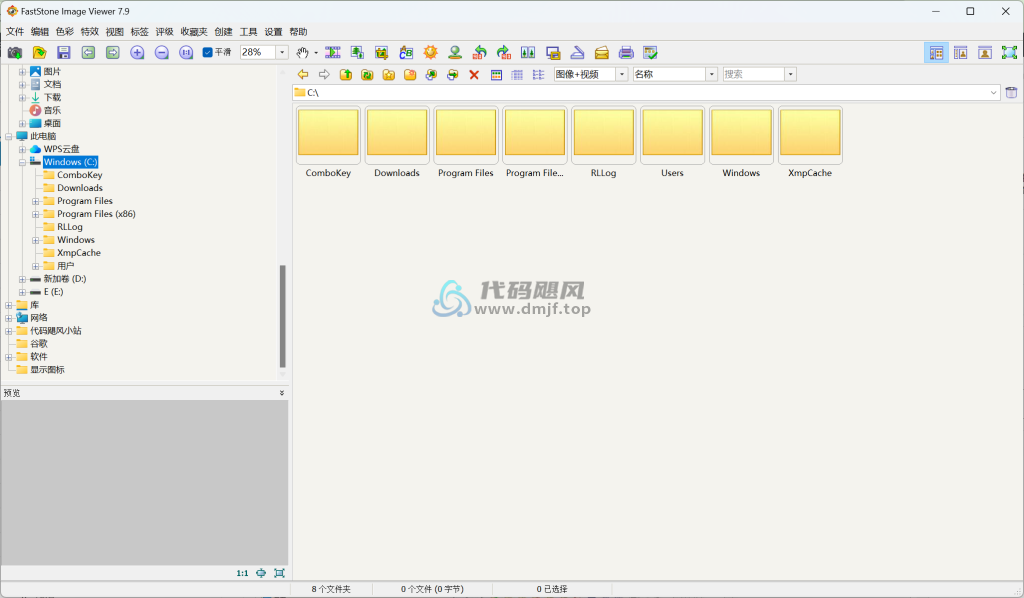Screen dimensions: 1024x598
Task: Expand the 库 tree node
Action: [8, 305]
